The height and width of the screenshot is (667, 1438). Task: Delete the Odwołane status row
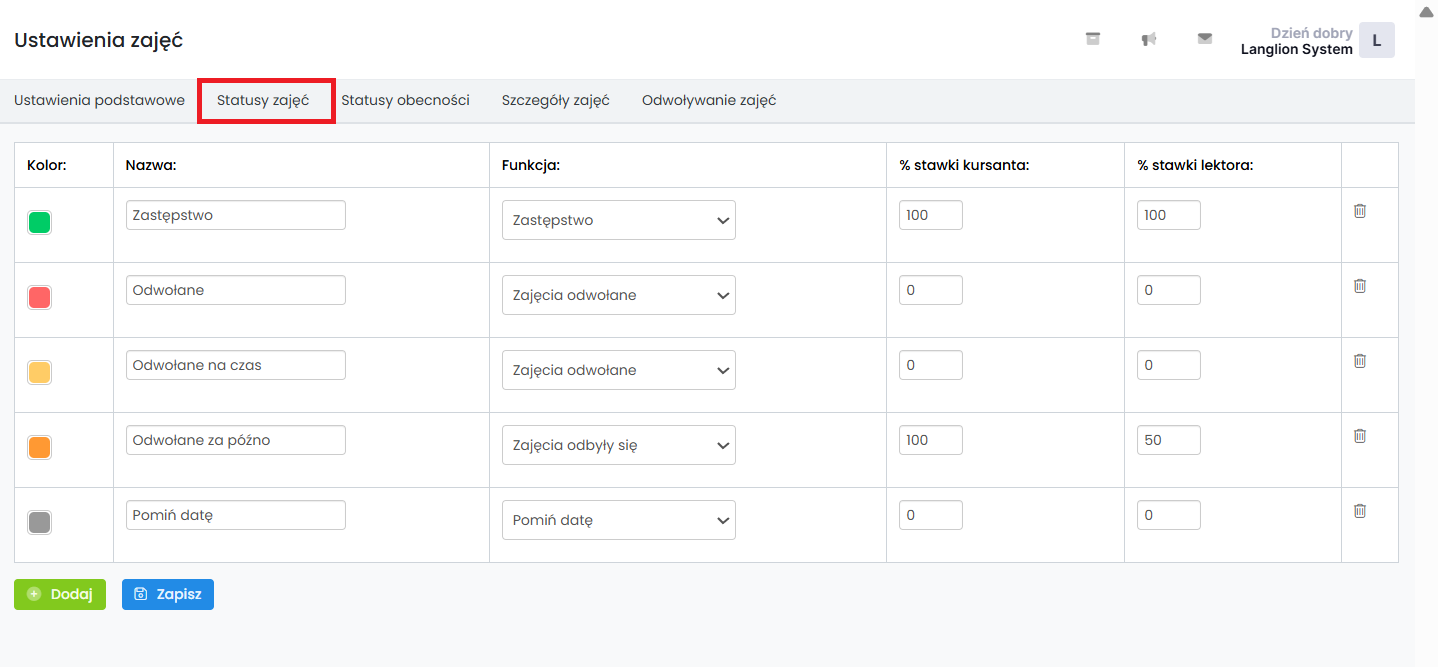pos(1359,286)
